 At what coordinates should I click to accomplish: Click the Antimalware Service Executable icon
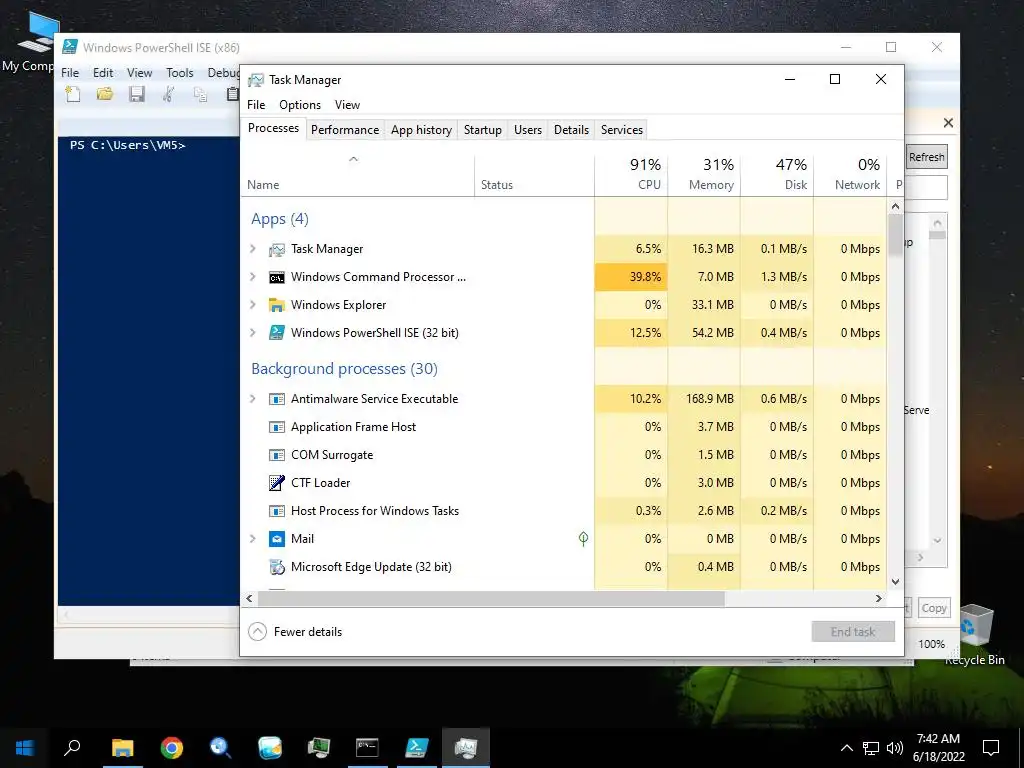[x=277, y=399]
